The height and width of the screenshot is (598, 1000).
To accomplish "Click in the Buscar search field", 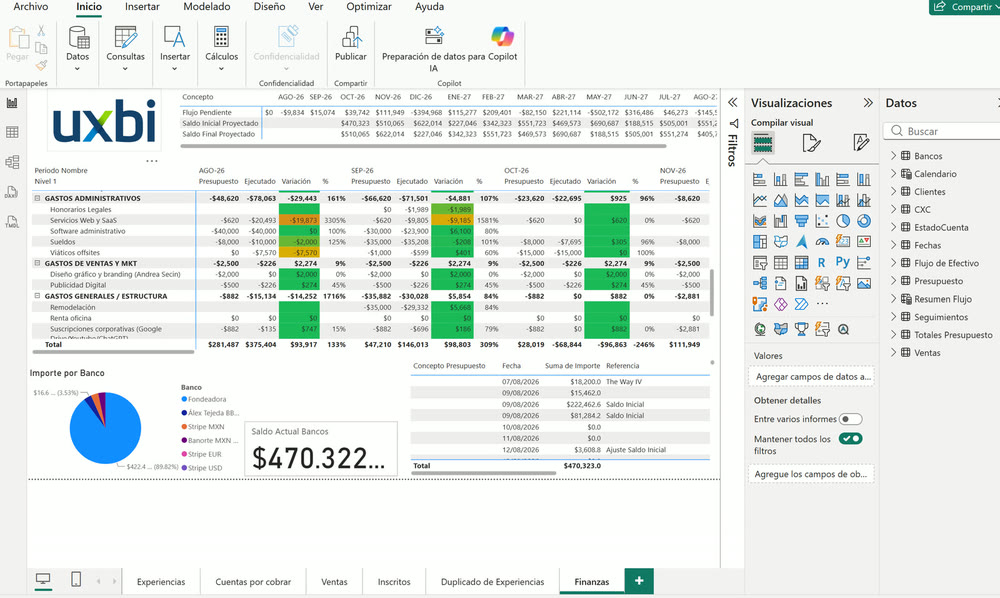I will point(944,131).
